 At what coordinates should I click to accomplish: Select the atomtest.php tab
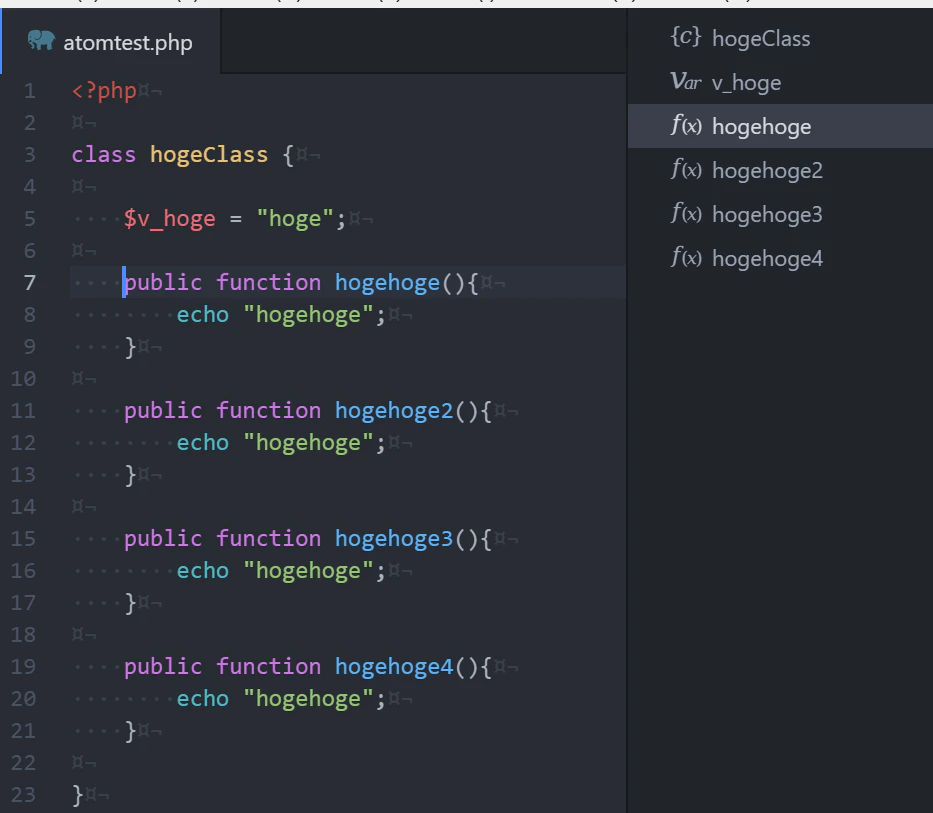[111, 42]
